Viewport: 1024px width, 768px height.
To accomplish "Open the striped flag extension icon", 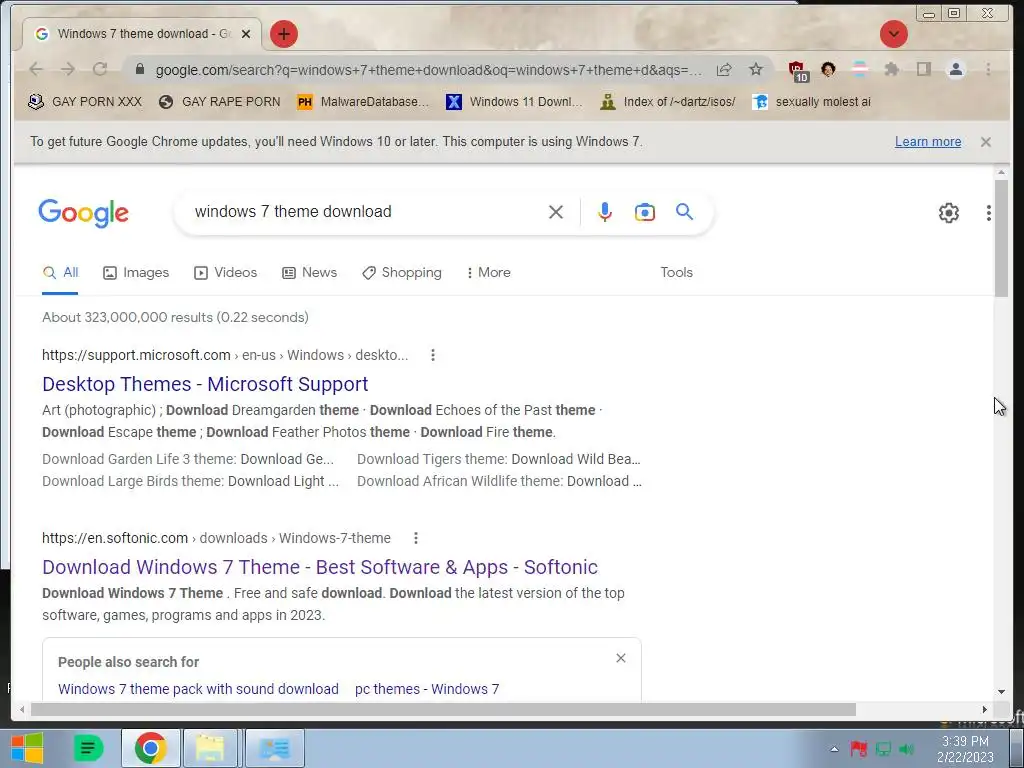I will [x=860, y=69].
